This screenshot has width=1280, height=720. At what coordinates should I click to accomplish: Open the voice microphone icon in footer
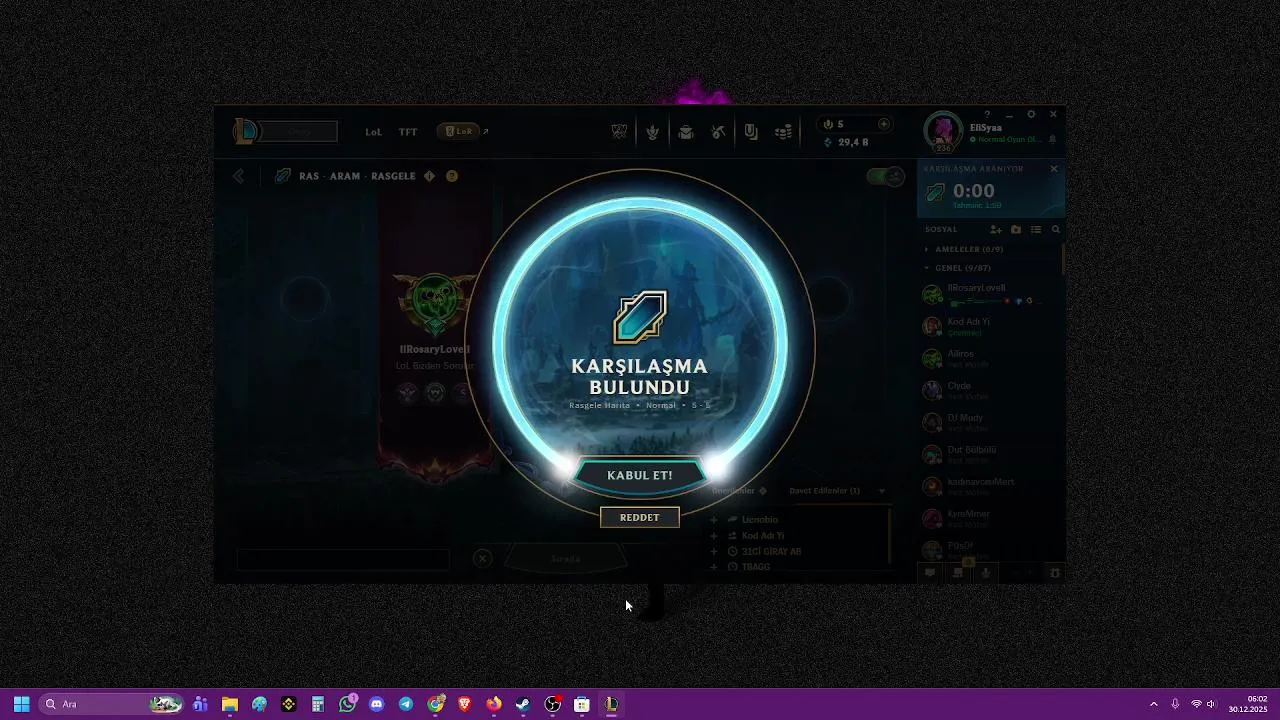pyautogui.click(x=986, y=573)
